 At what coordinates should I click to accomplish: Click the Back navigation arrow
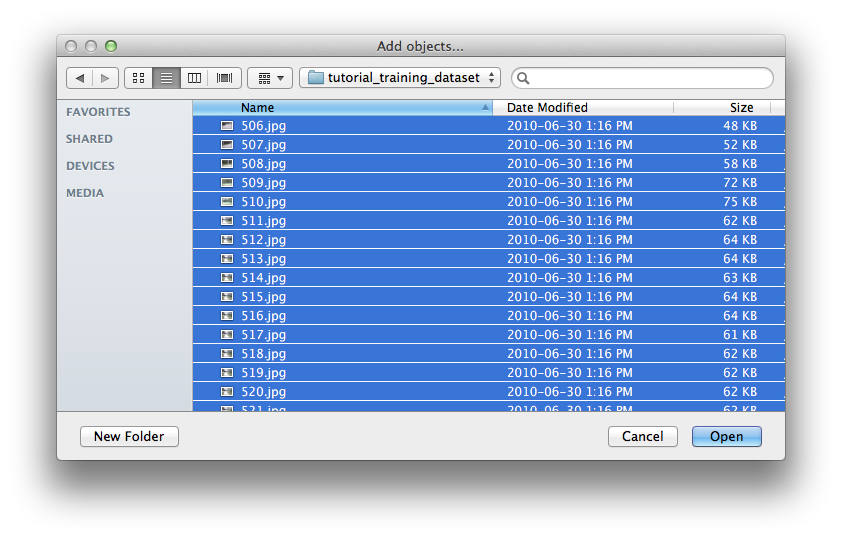(x=80, y=78)
